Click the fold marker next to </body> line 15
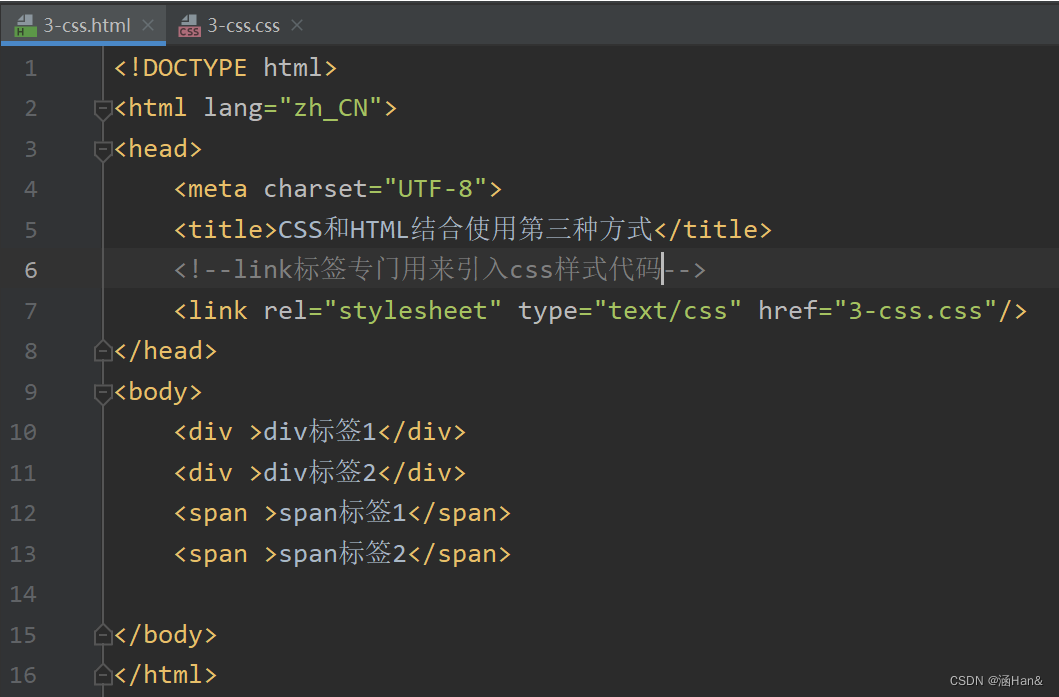 [102, 634]
